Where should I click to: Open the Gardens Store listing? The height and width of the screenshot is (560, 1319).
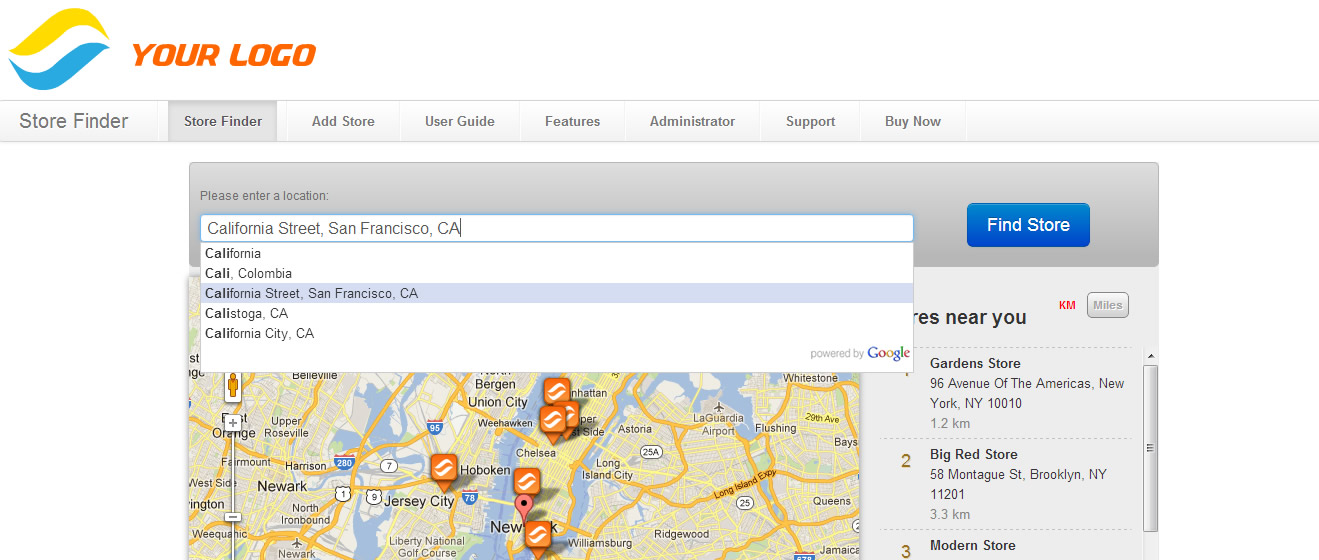point(974,363)
